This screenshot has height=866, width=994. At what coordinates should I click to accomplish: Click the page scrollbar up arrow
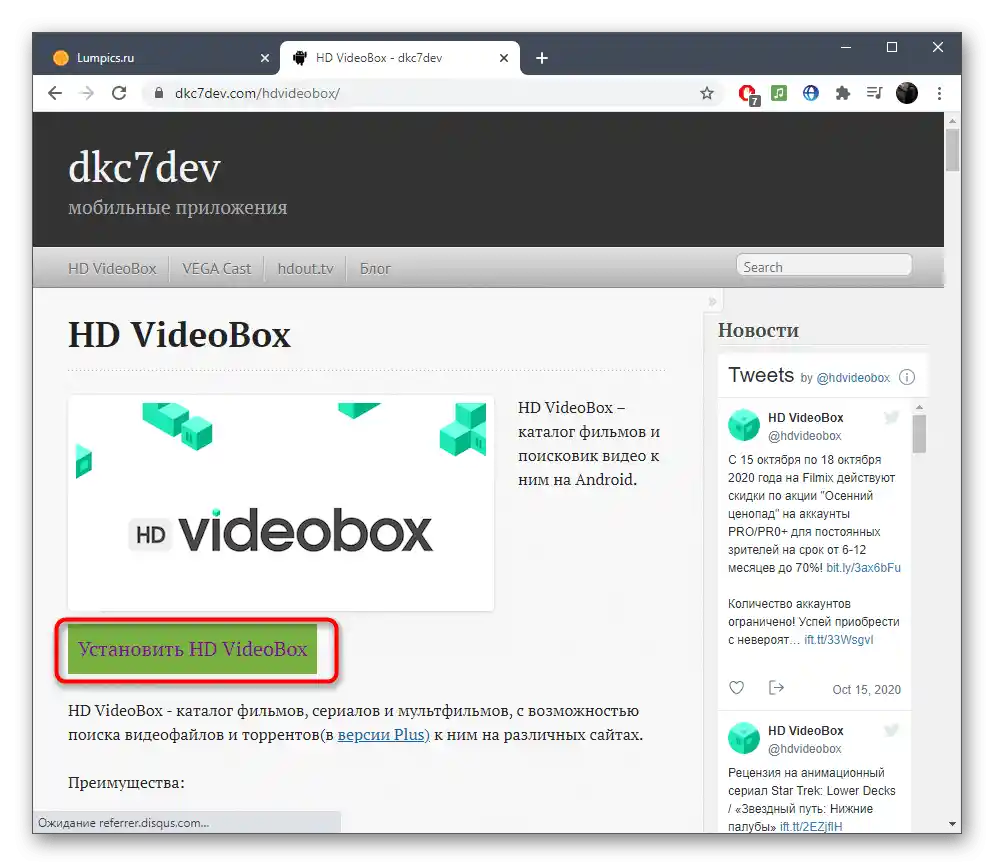(x=952, y=120)
